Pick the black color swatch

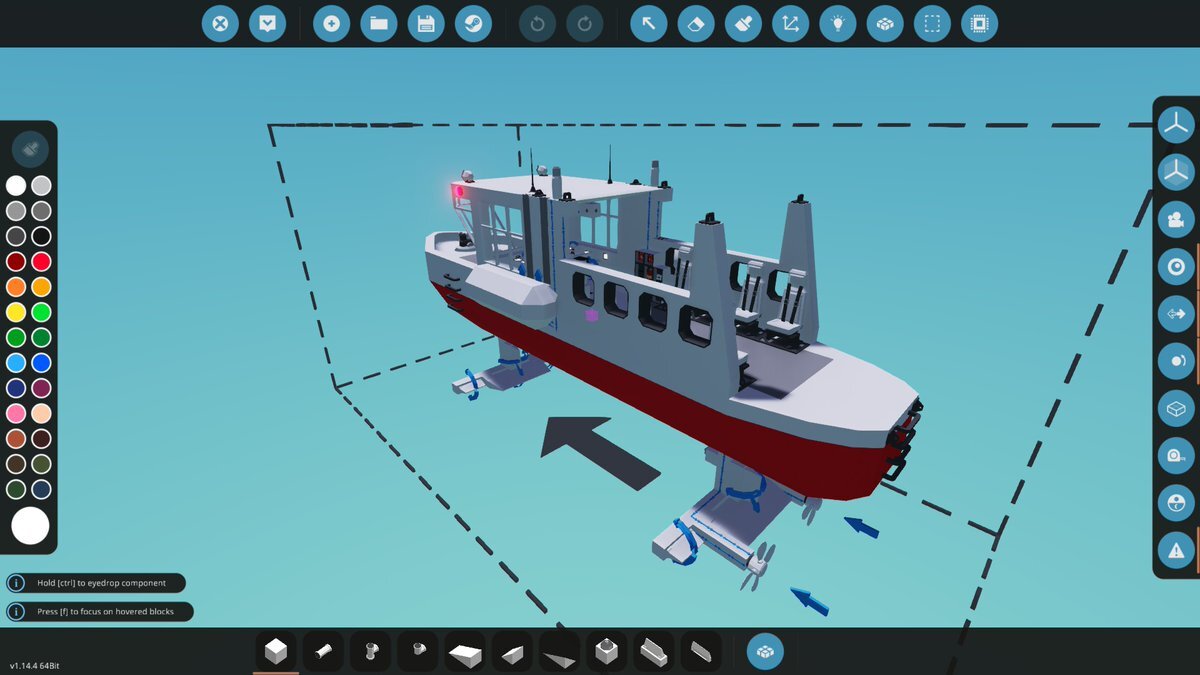click(41, 236)
